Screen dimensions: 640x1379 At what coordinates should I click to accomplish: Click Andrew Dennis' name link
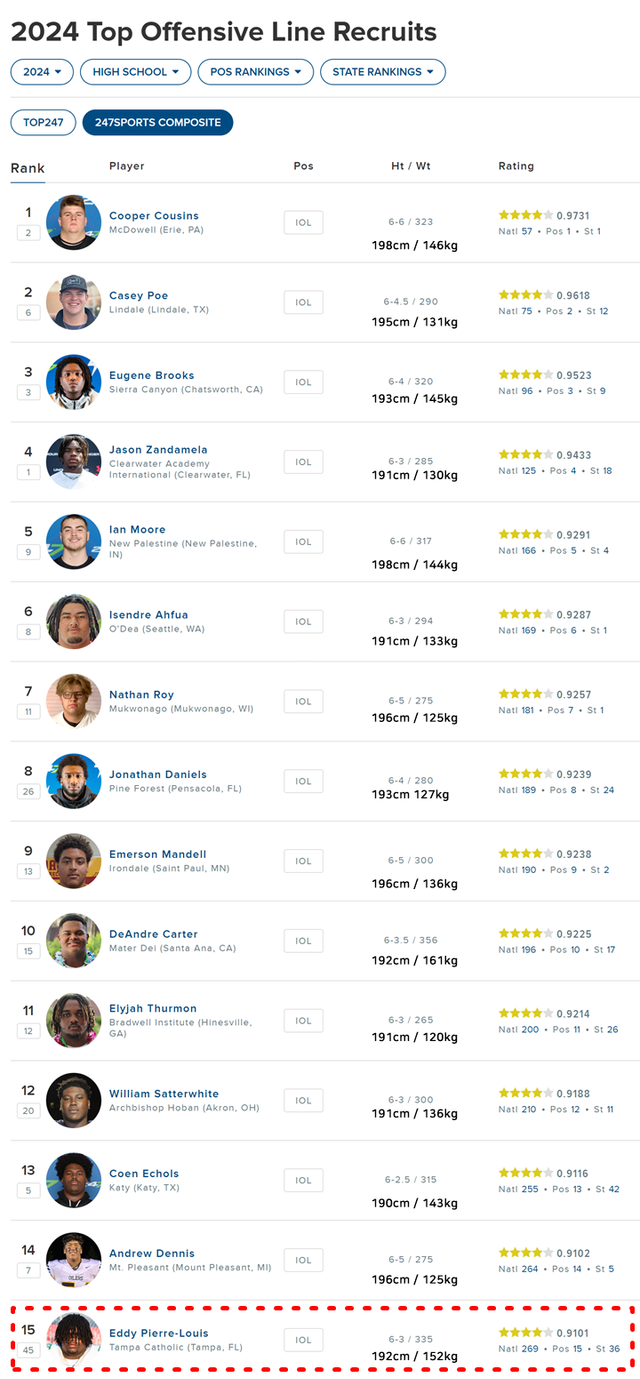tap(152, 1253)
